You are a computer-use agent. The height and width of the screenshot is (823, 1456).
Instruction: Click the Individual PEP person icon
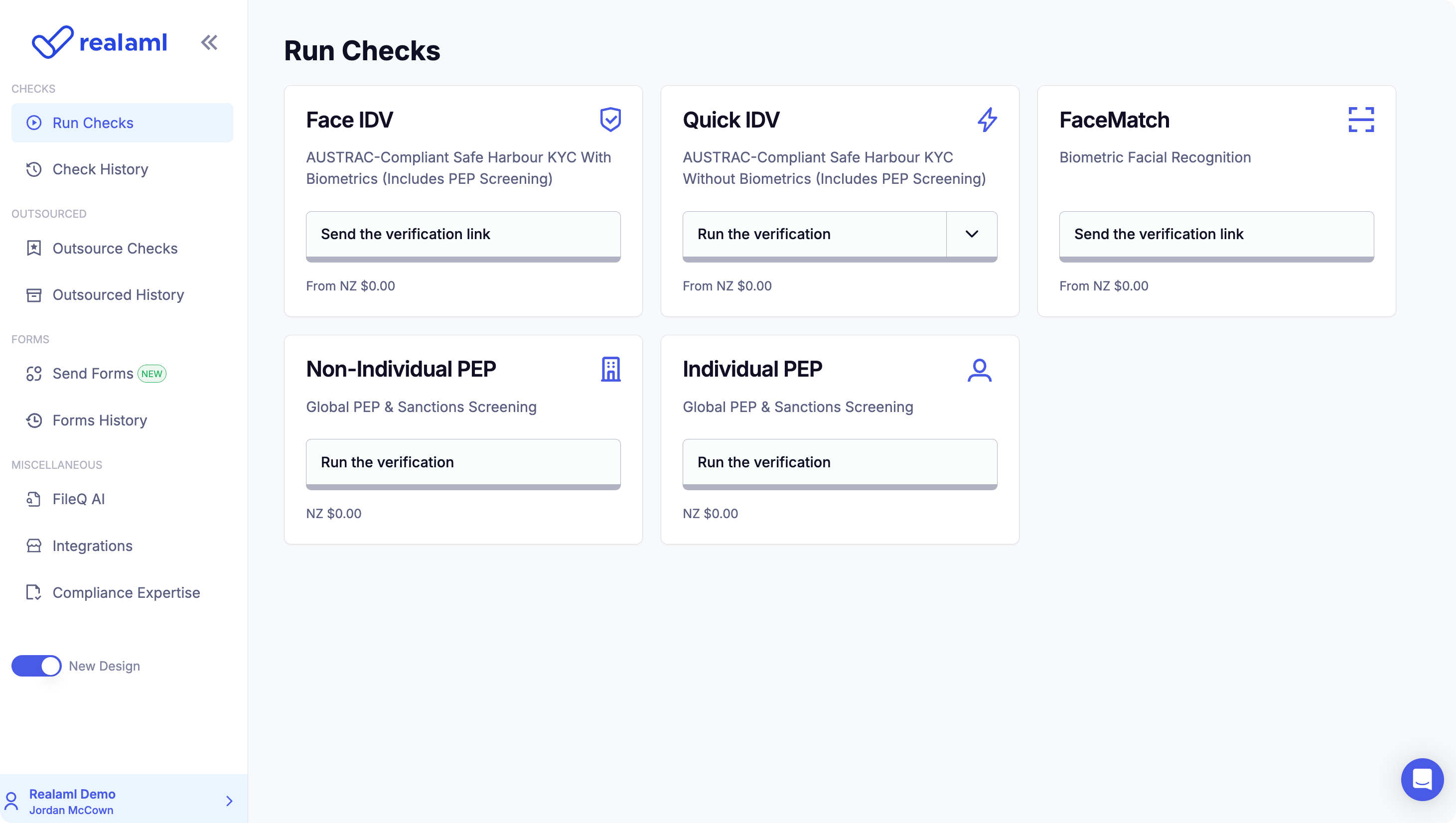tap(979, 370)
